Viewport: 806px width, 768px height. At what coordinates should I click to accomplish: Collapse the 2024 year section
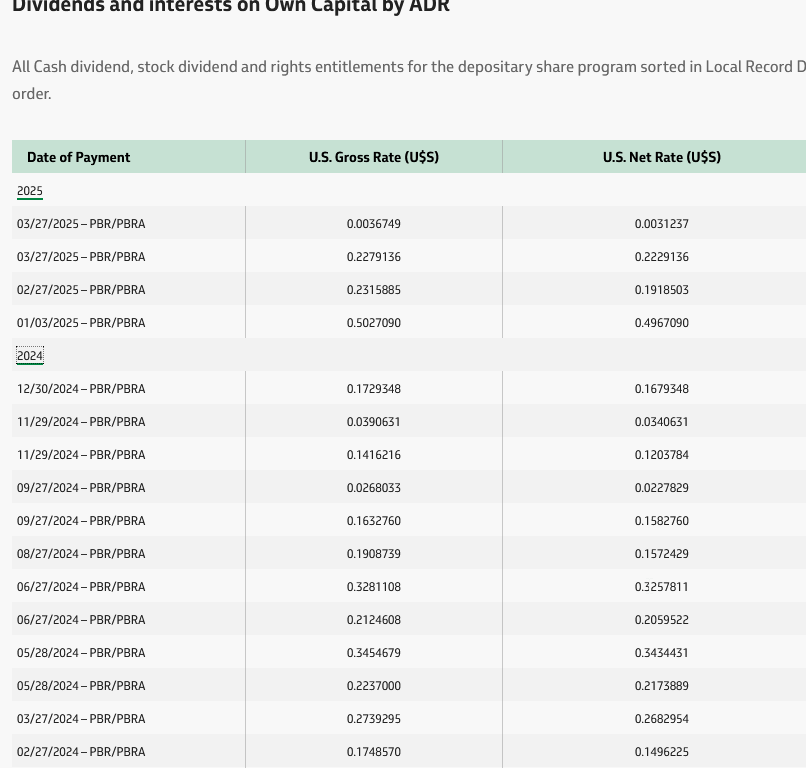click(x=30, y=356)
